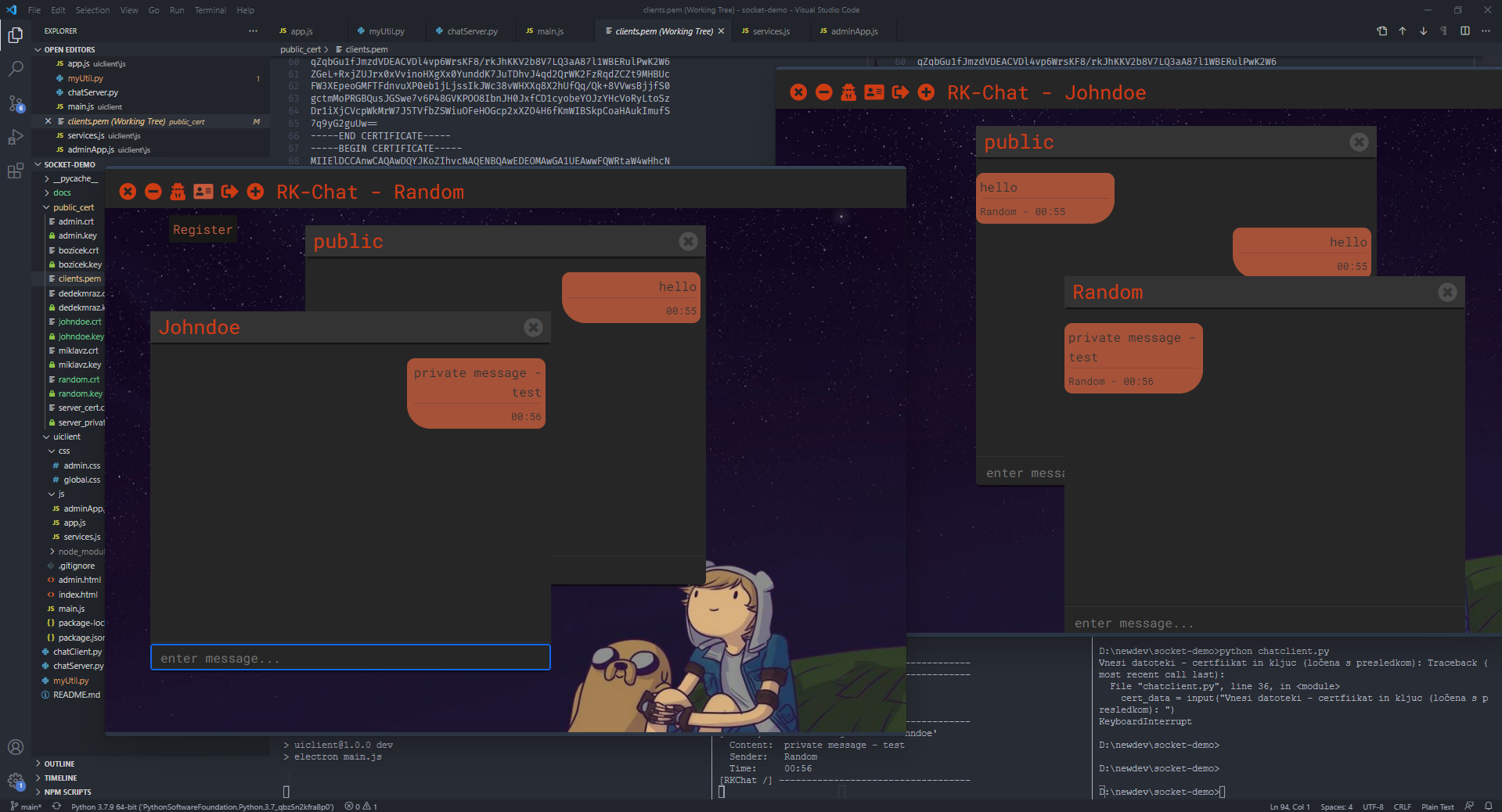Open Explorer more actions ellipsis

coord(253,31)
